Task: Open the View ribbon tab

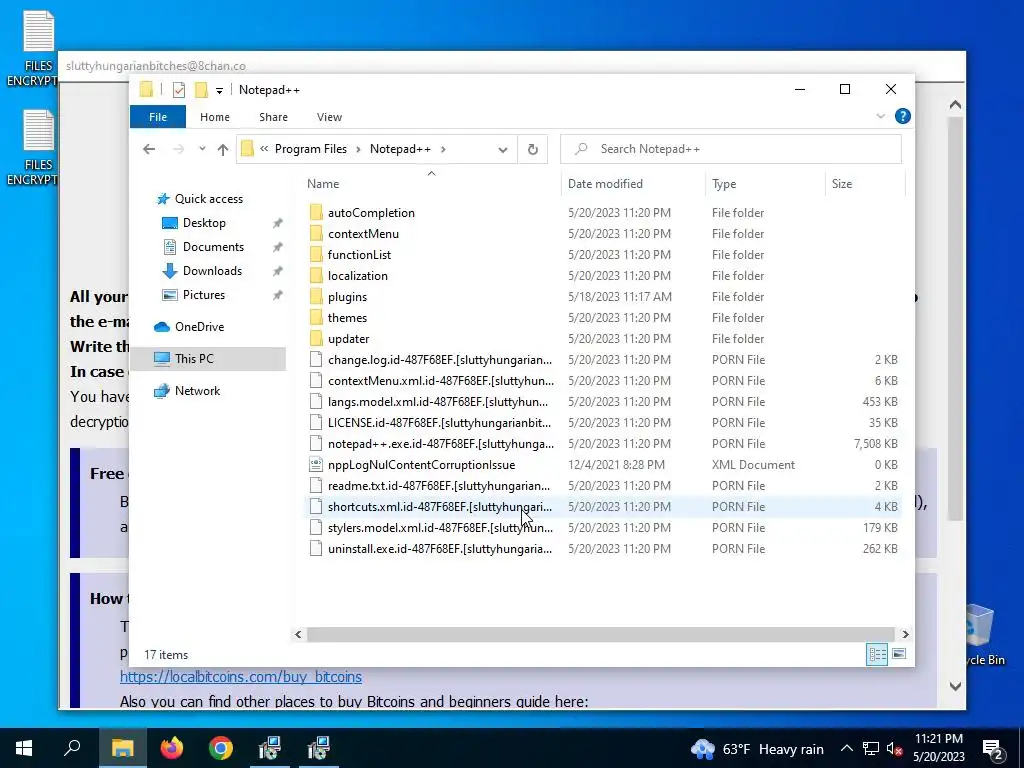Action: click(329, 117)
